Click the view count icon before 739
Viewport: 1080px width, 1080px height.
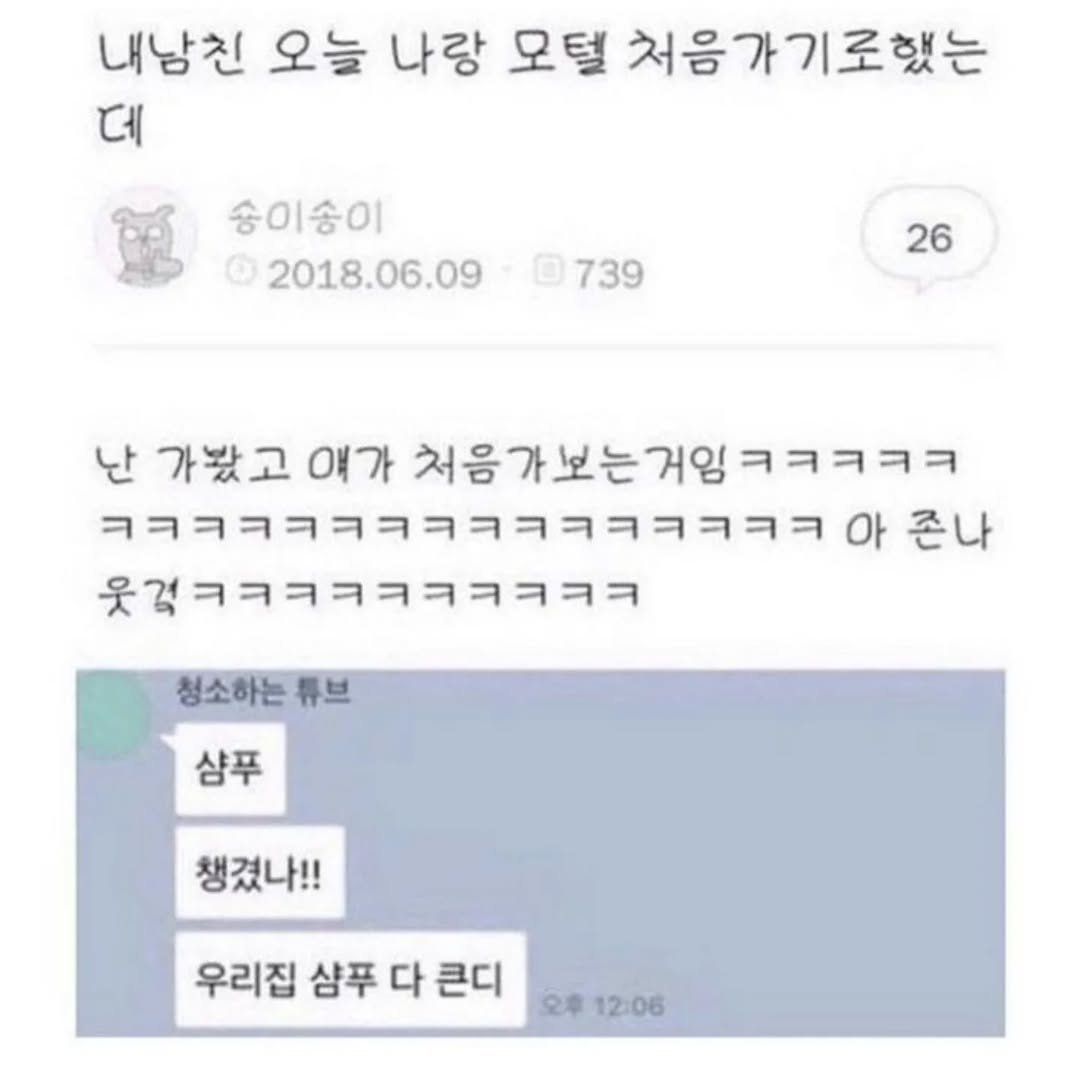click(550, 271)
